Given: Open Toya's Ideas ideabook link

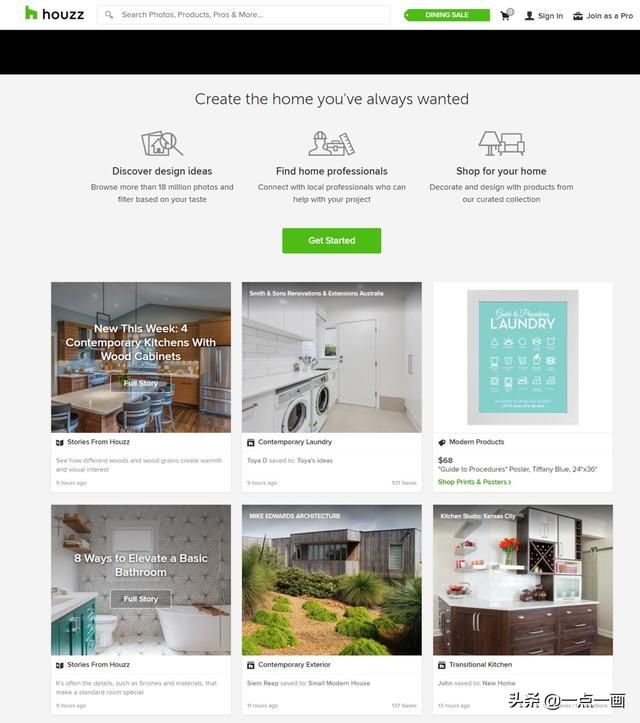Looking at the screenshot, I should tap(315, 460).
